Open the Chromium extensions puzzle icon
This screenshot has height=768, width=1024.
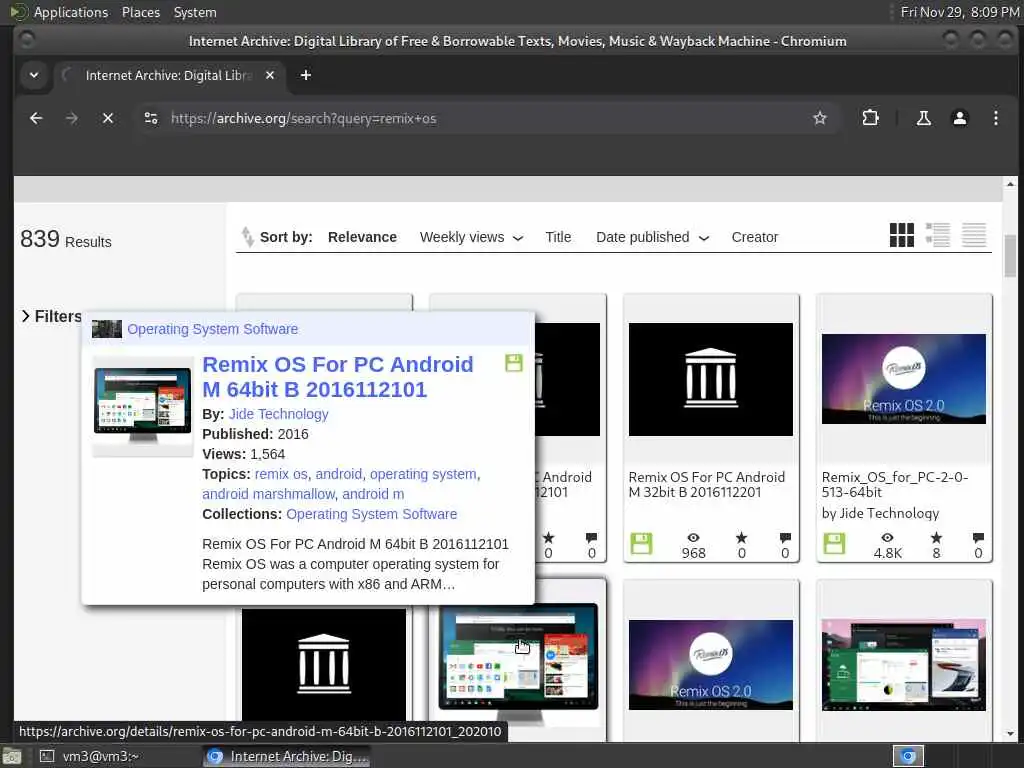(x=870, y=118)
